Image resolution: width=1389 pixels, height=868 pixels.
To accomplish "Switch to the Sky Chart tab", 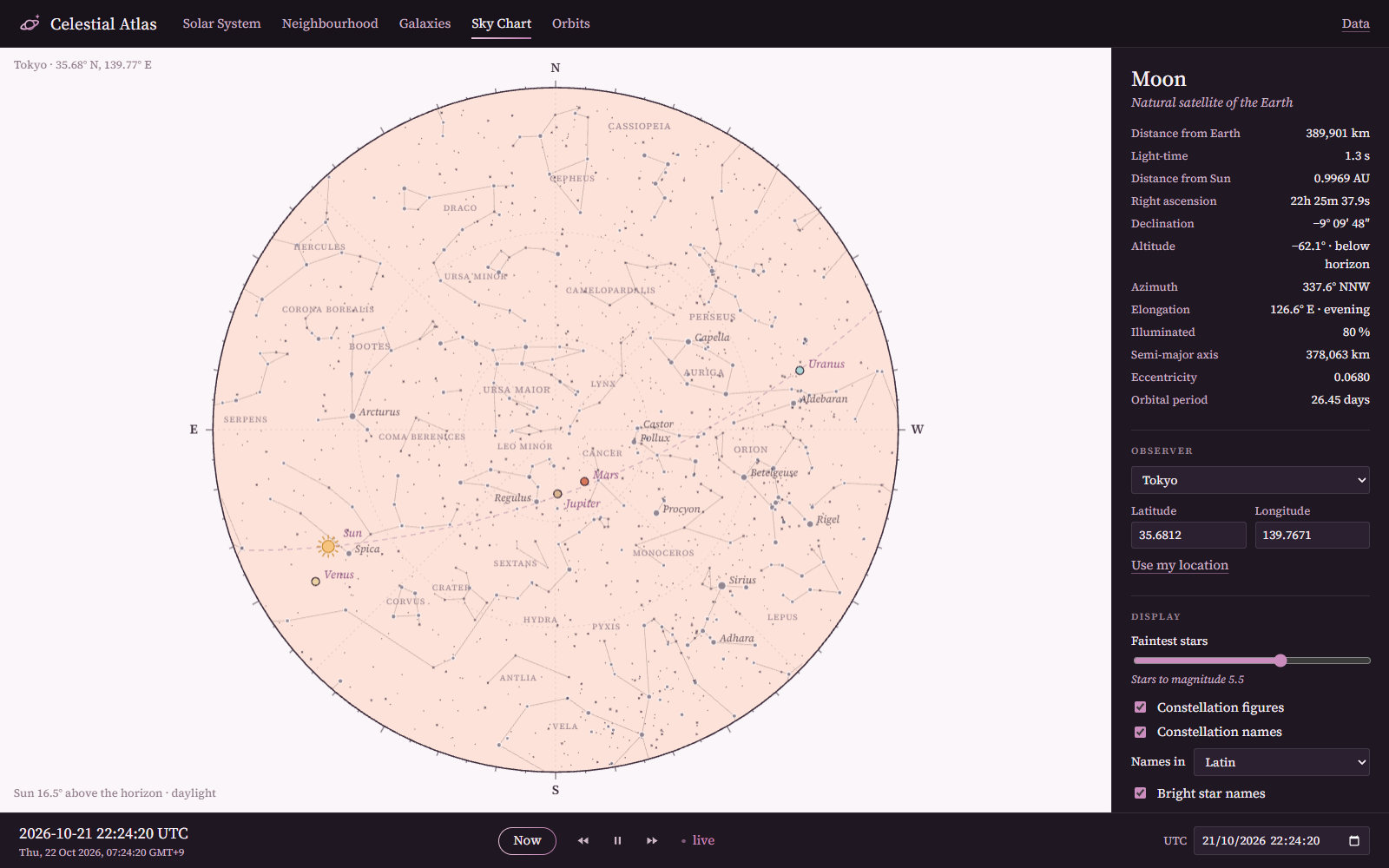I will (x=501, y=23).
